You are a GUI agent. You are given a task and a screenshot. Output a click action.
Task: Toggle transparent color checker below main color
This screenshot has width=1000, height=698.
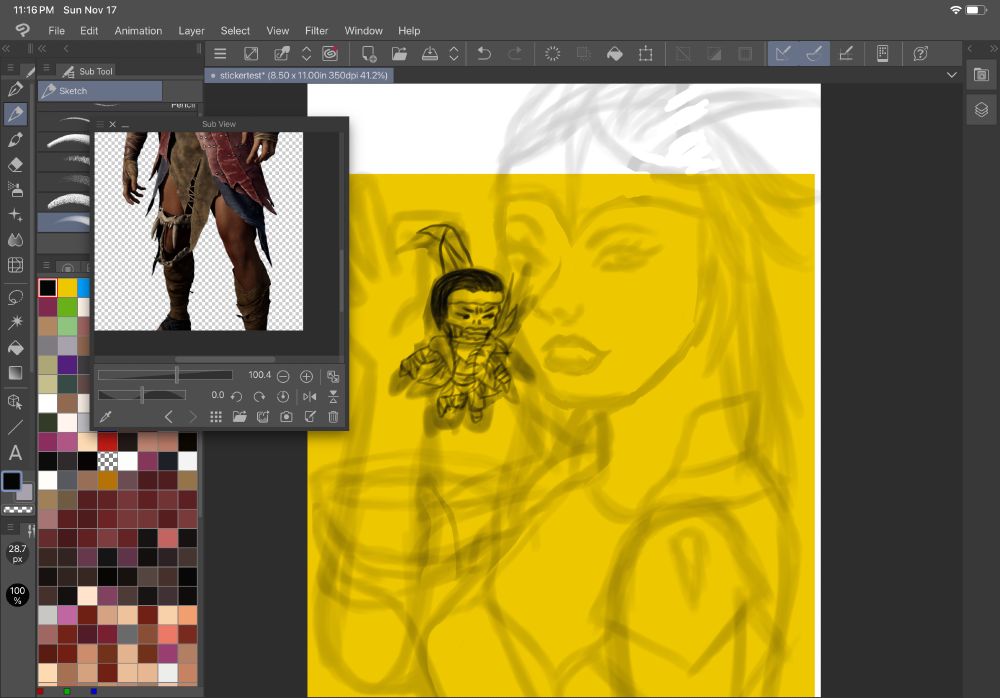18,509
